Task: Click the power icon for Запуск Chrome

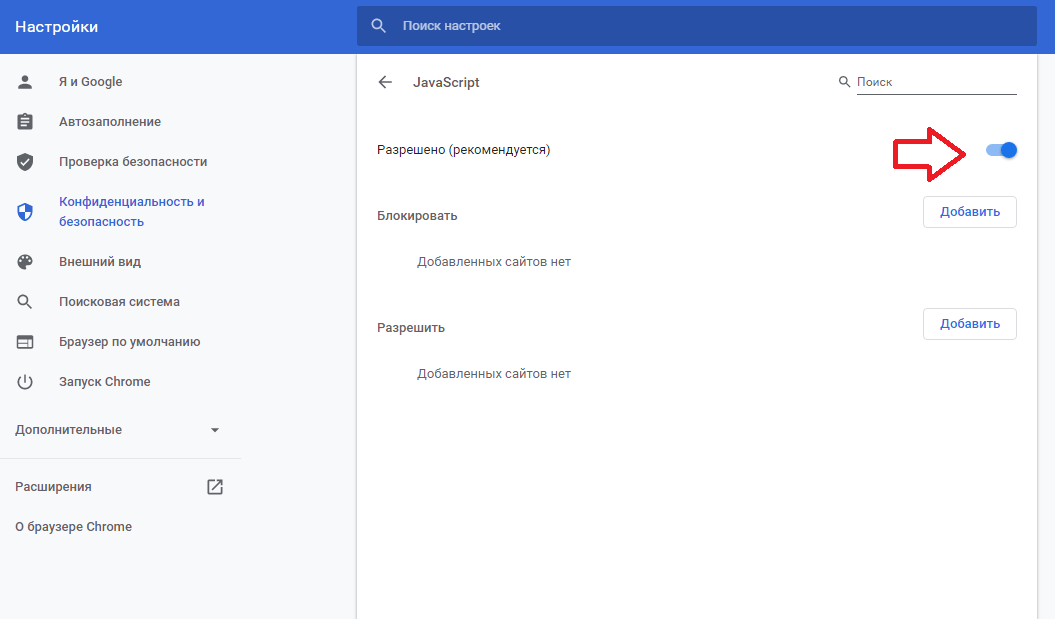Action: click(25, 382)
